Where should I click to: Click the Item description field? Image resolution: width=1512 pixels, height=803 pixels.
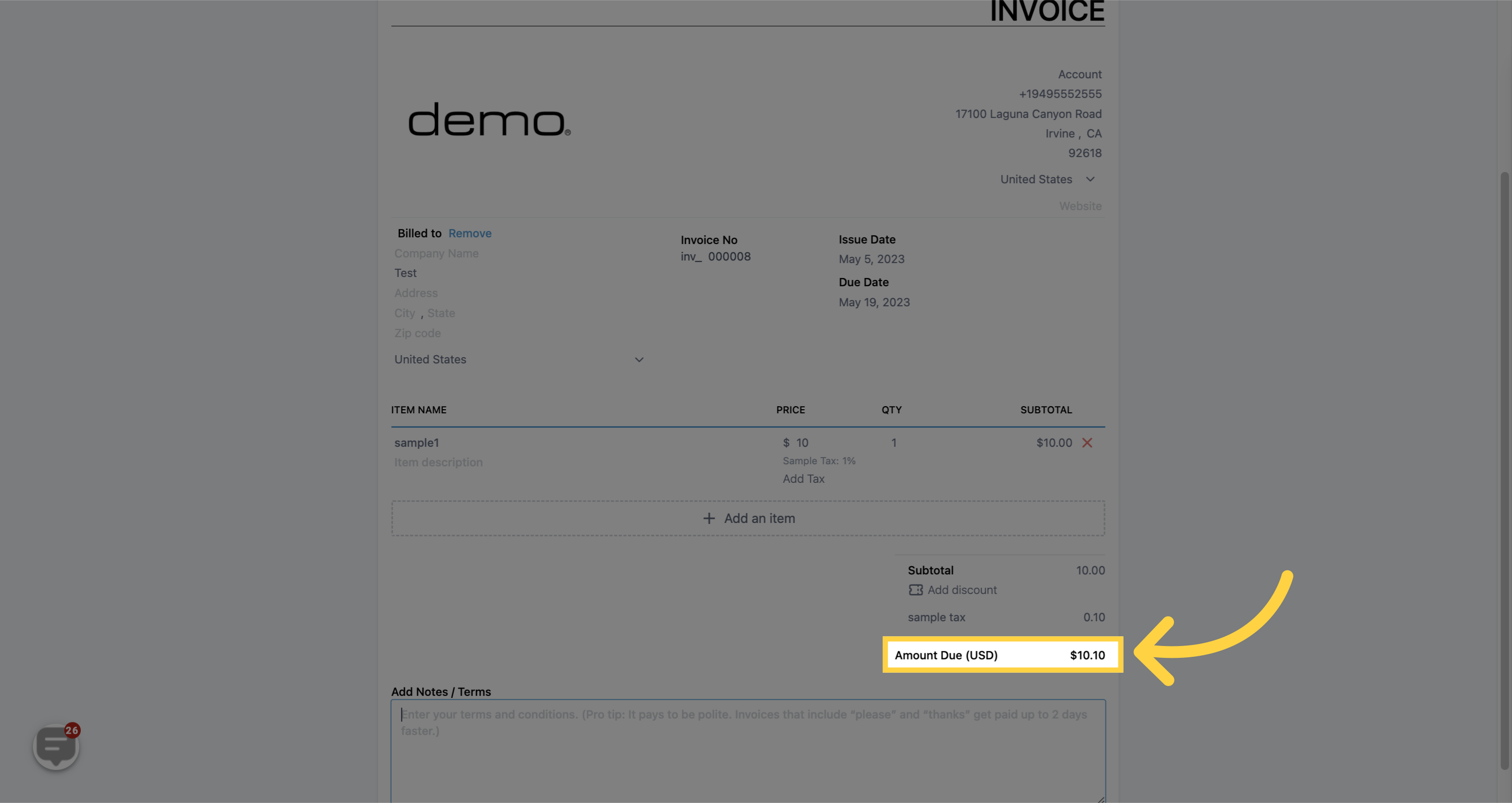tap(438, 462)
